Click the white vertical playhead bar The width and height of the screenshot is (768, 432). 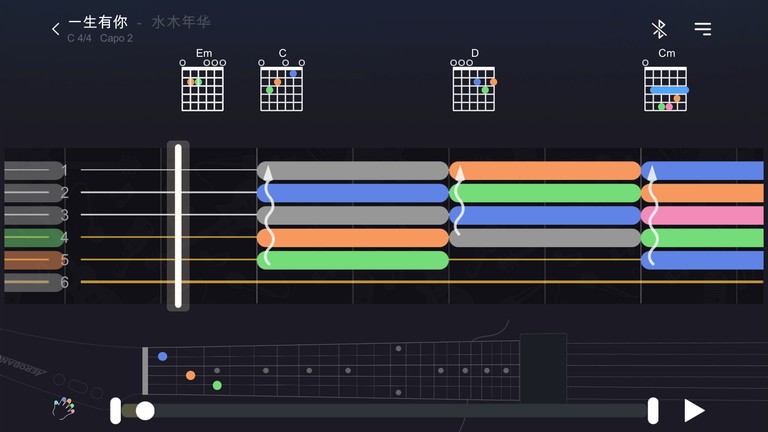point(178,226)
